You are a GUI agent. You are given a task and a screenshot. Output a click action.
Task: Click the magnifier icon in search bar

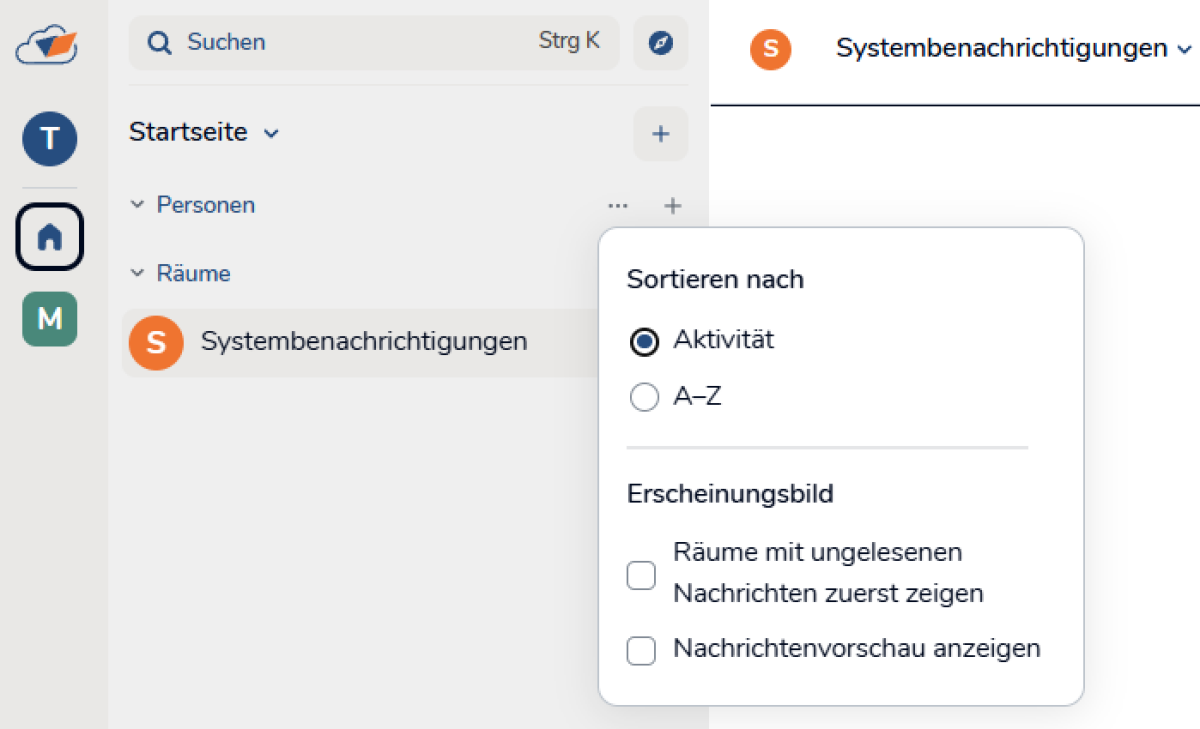[x=160, y=43]
